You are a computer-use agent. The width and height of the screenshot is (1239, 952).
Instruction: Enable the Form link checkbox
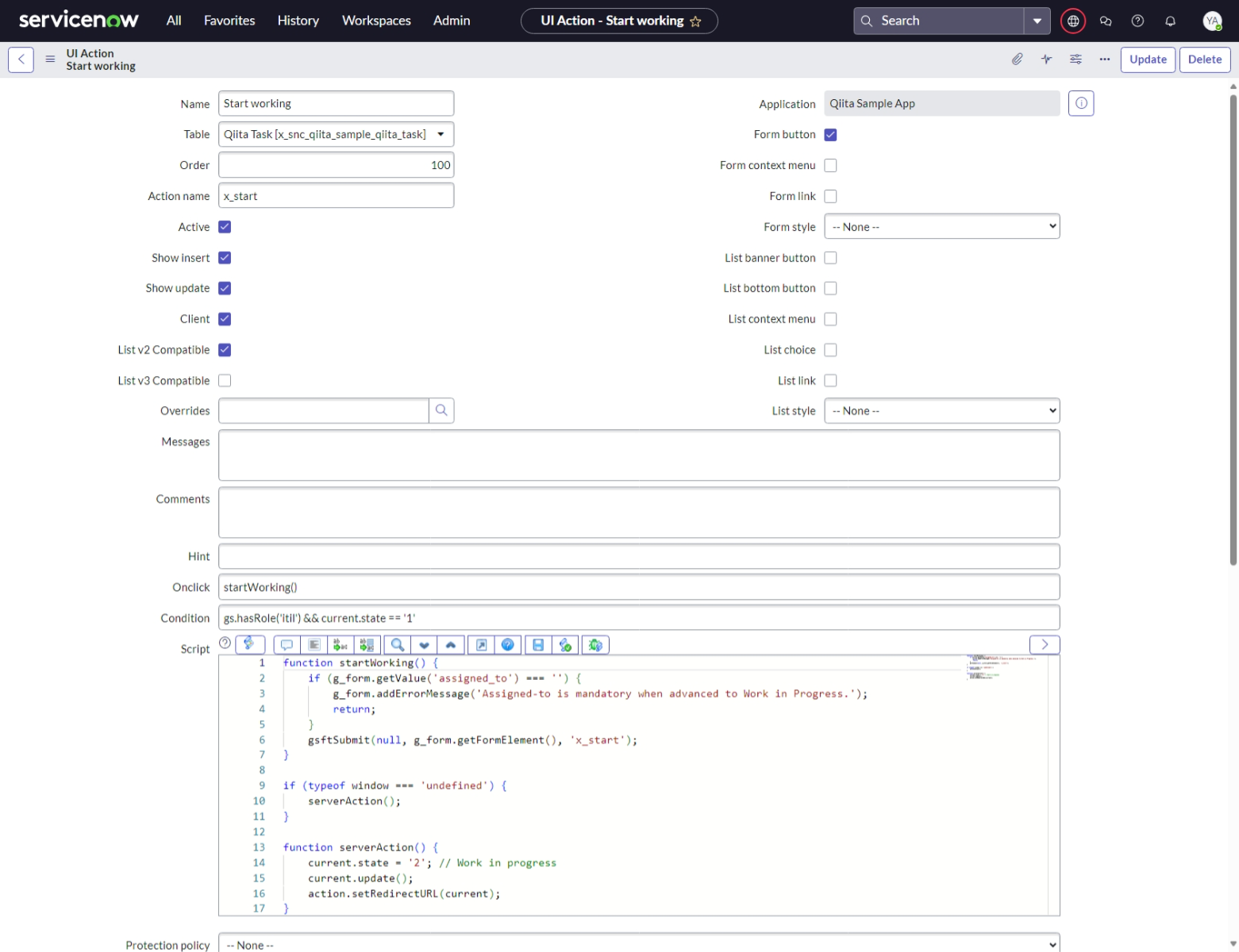(x=830, y=196)
